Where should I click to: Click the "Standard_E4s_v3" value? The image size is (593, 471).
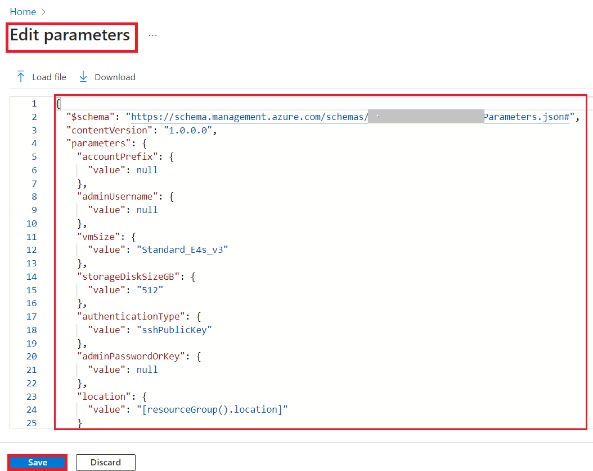(182, 250)
